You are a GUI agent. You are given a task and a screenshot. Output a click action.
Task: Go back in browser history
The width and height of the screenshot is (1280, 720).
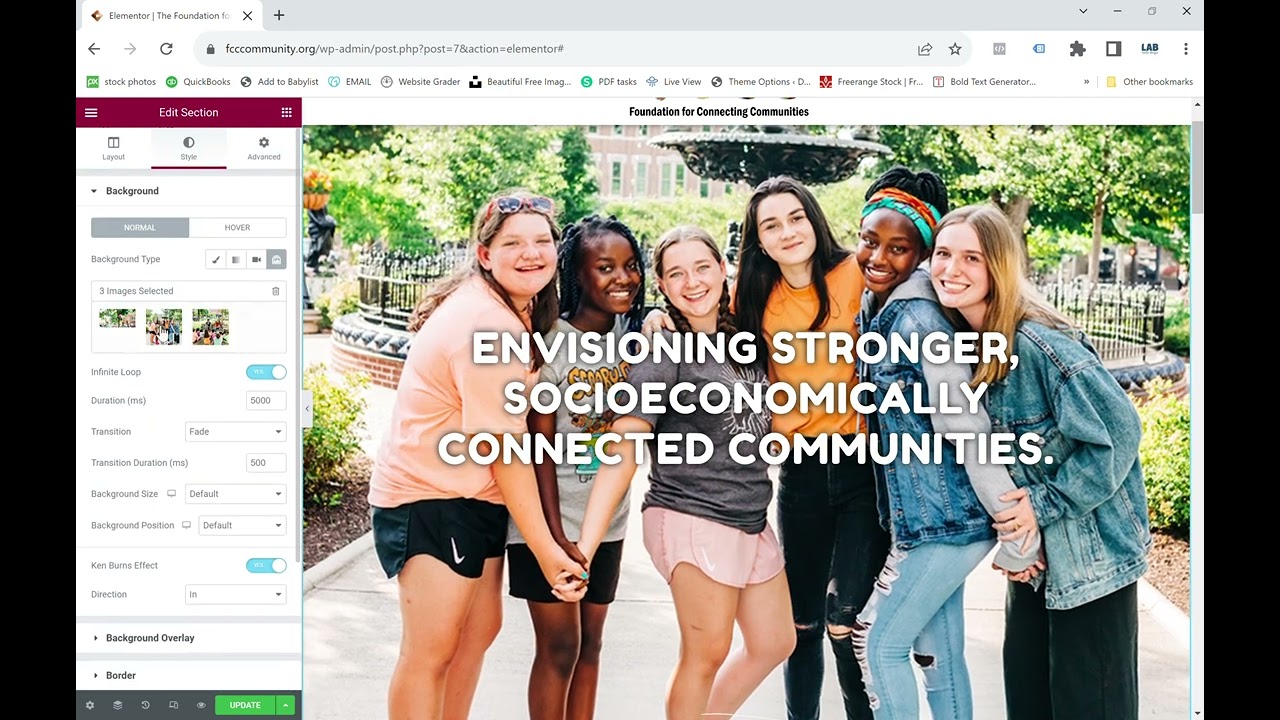[94, 48]
